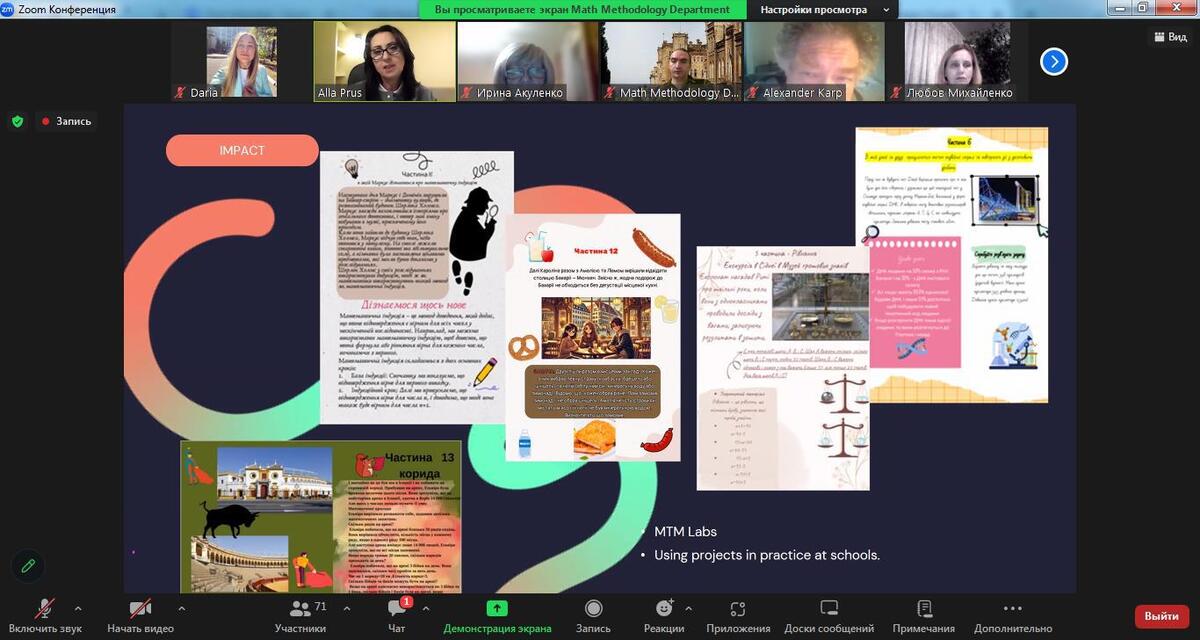Image resolution: width=1200 pixels, height=640 pixels.
Task: Open Whiteboards from the toolbar
Action: [828, 615]
